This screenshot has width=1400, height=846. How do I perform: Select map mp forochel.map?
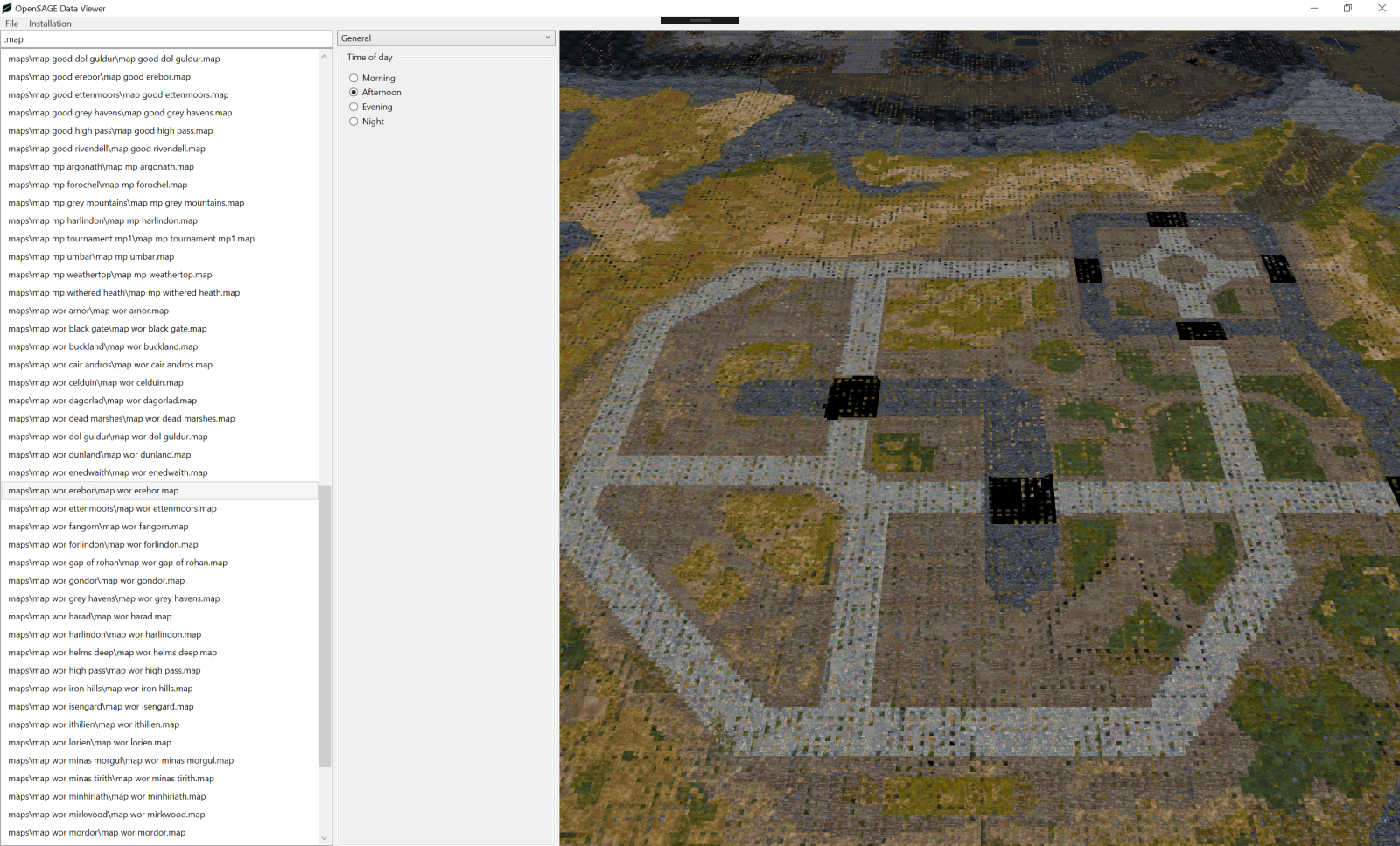159,185
